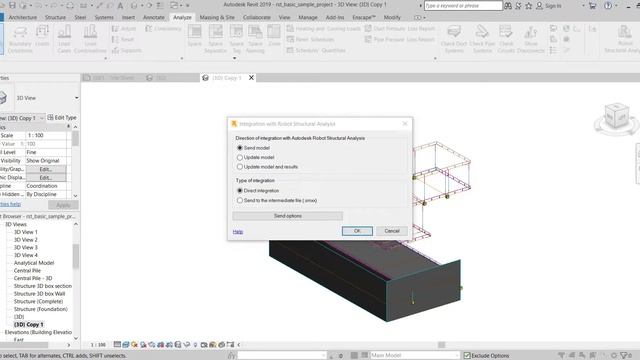The height and width of the screenshot is (360, 640).
Task: Select the Update model radio button
Action: point(240,157)
